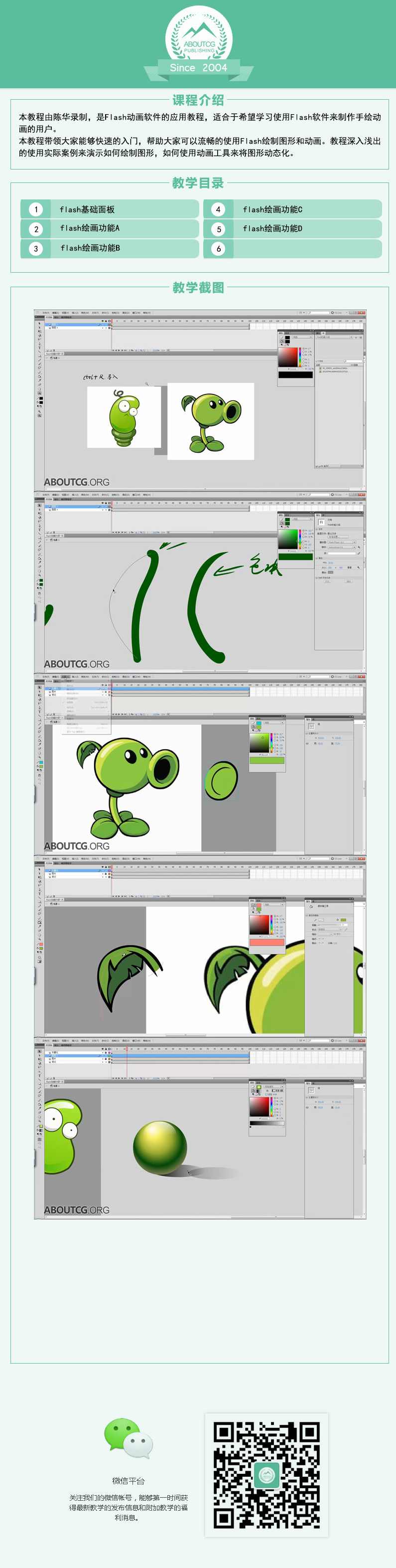The width and height of the screenshot is (396, 1568).
Task: Click the 教学截图 section heading
Action: 198,287
